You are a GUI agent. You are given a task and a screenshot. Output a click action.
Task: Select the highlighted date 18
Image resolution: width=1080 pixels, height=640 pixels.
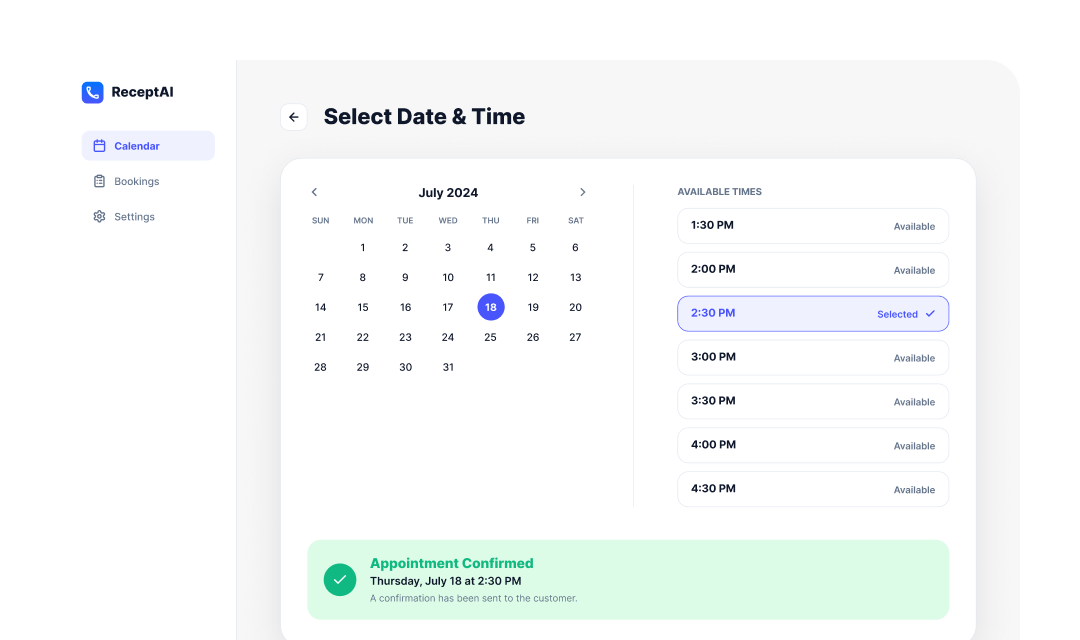coord(490,307)
